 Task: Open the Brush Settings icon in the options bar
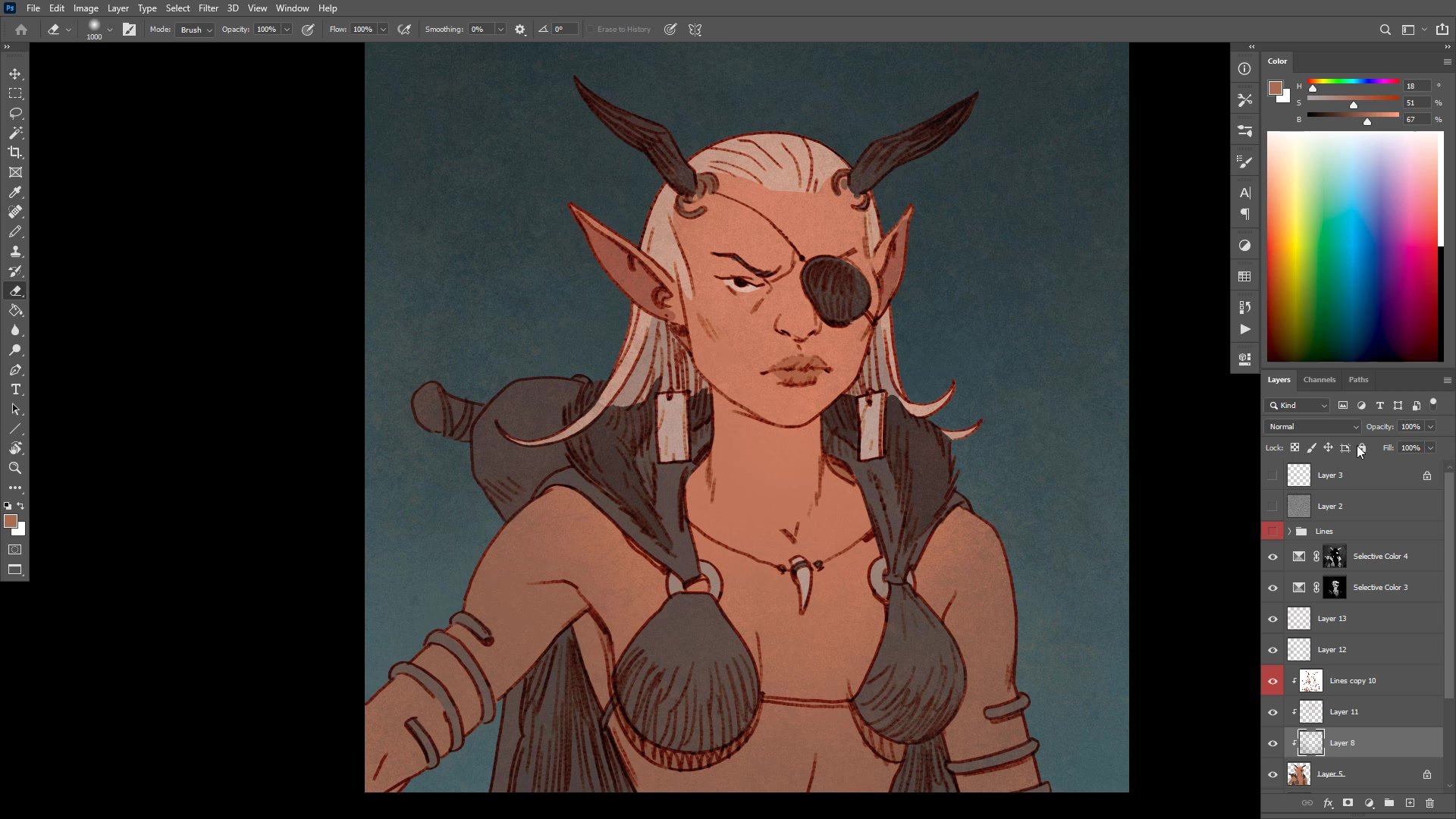click(519, 29)
